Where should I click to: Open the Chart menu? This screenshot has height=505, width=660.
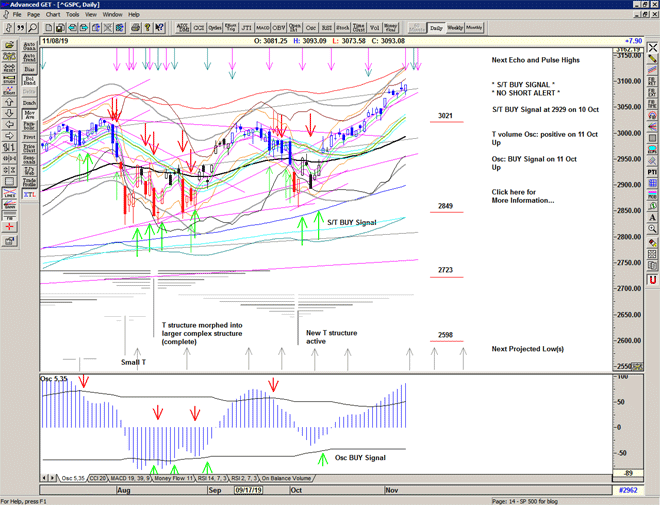[x=52, y=15]
